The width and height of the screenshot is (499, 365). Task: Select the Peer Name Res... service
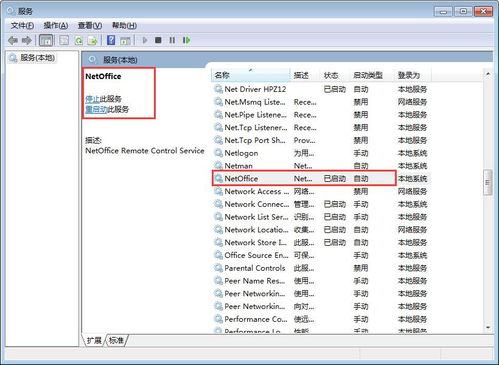tap(321, 281)
